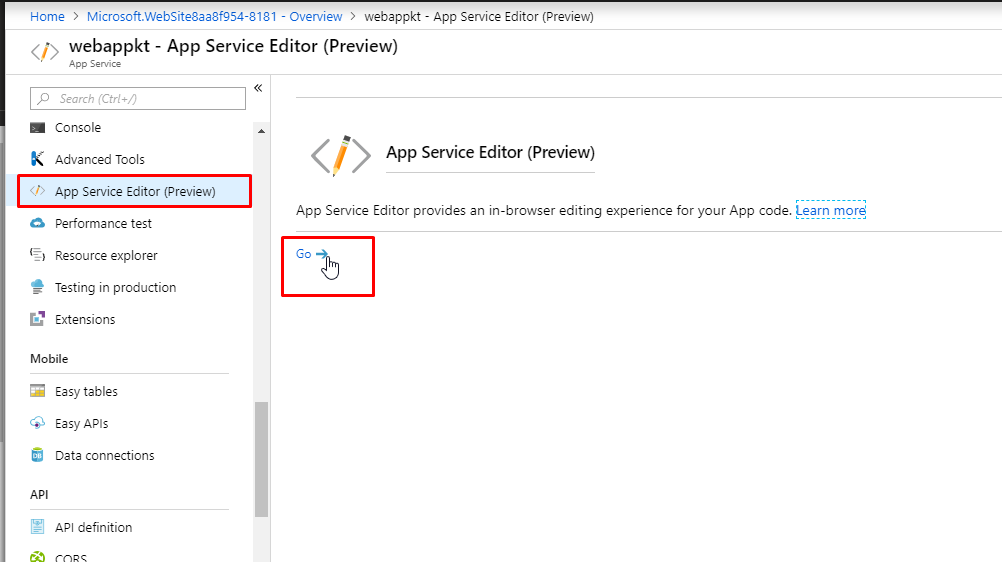Collapse the sidebar with double chevron

[x=258, y=88]
